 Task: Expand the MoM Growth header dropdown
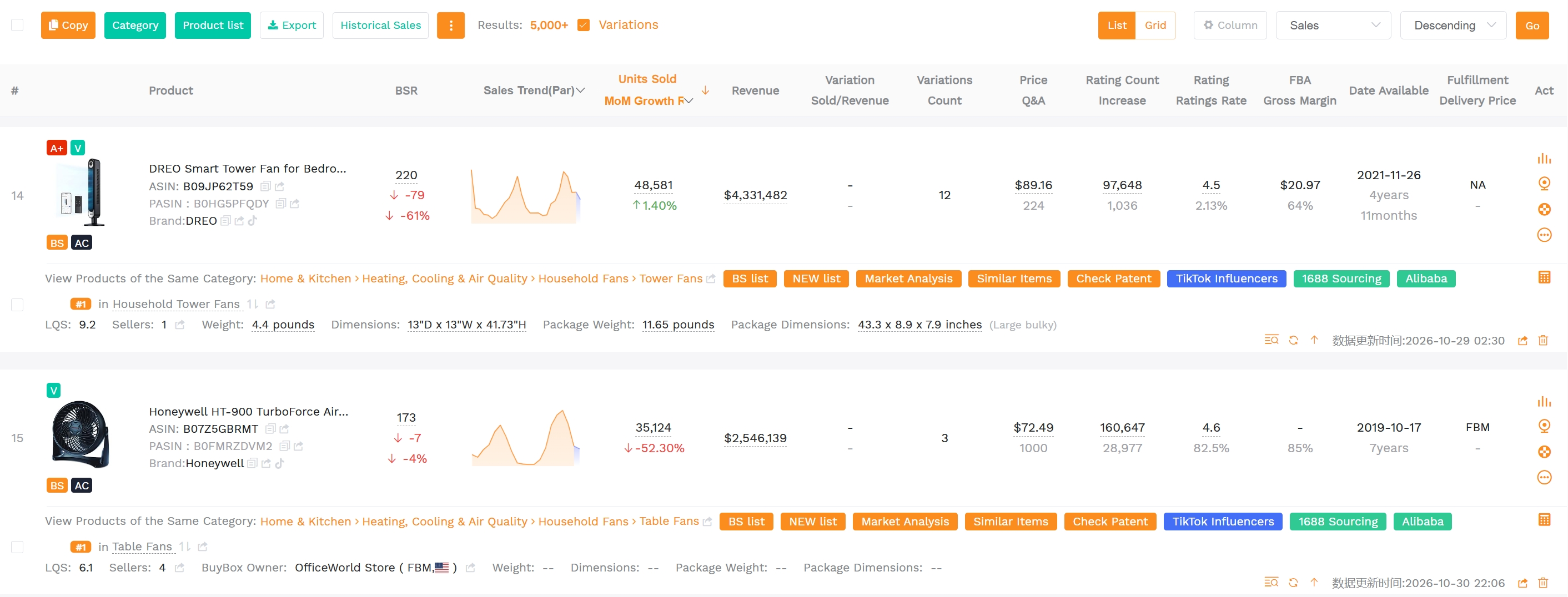(x=688, y=101)
